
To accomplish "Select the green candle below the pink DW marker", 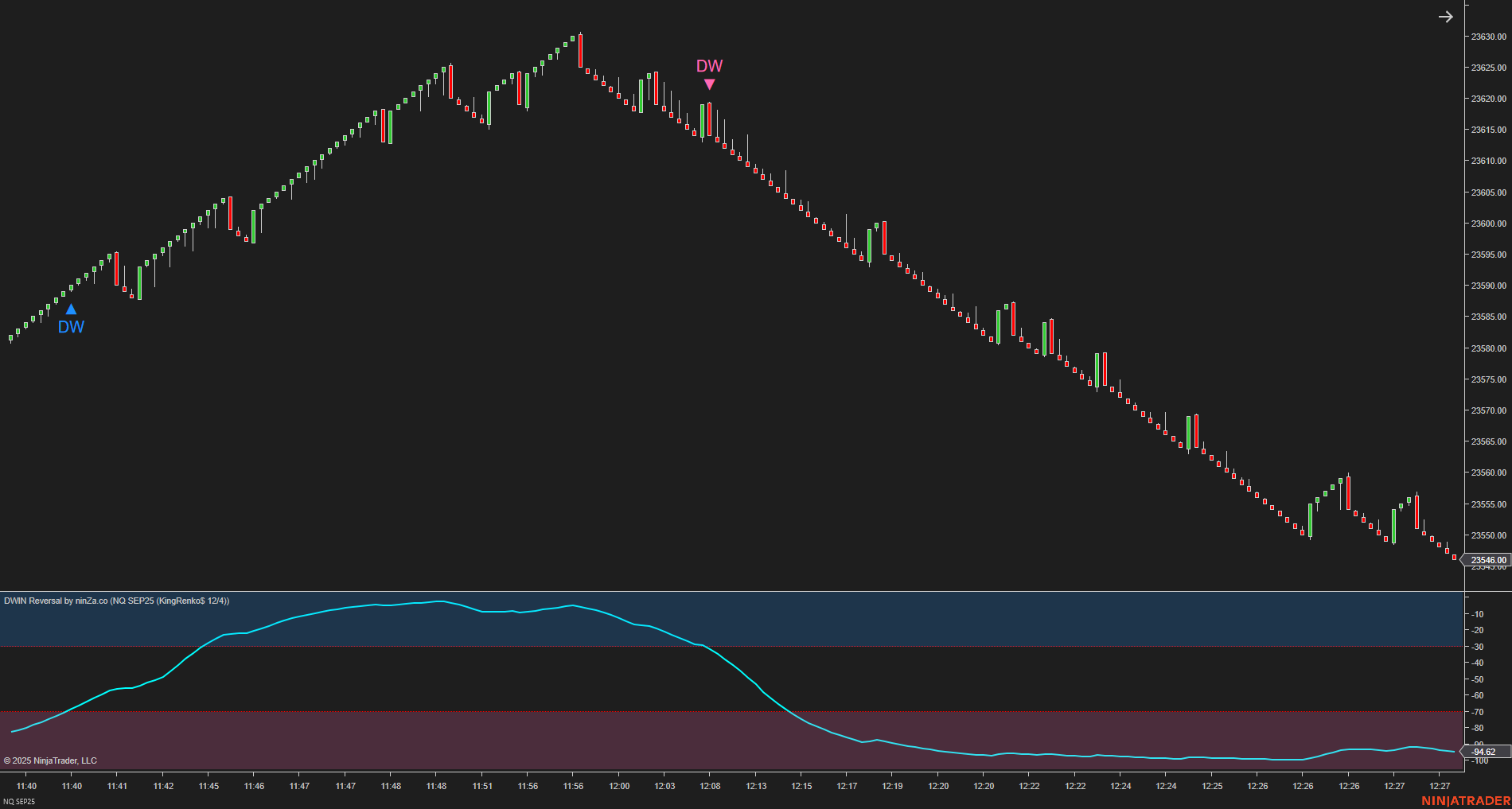I will 704,119.
